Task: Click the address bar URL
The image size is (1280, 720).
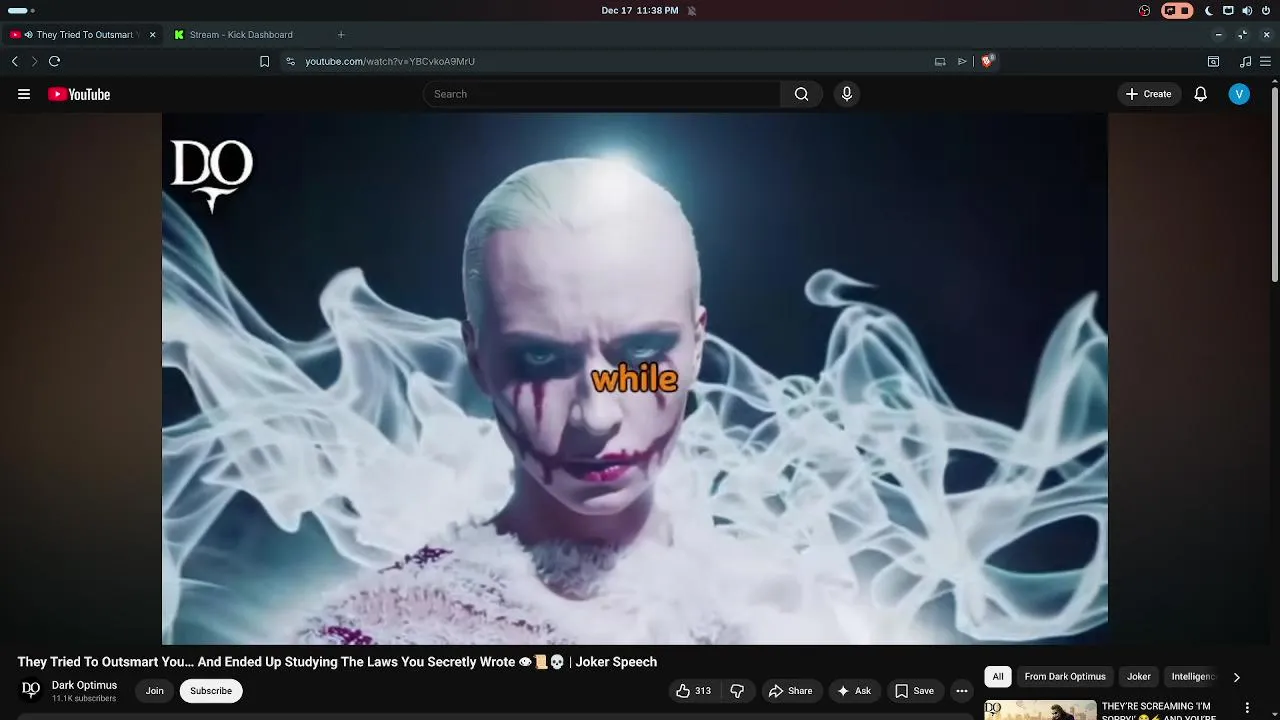Action: [390, 61]
